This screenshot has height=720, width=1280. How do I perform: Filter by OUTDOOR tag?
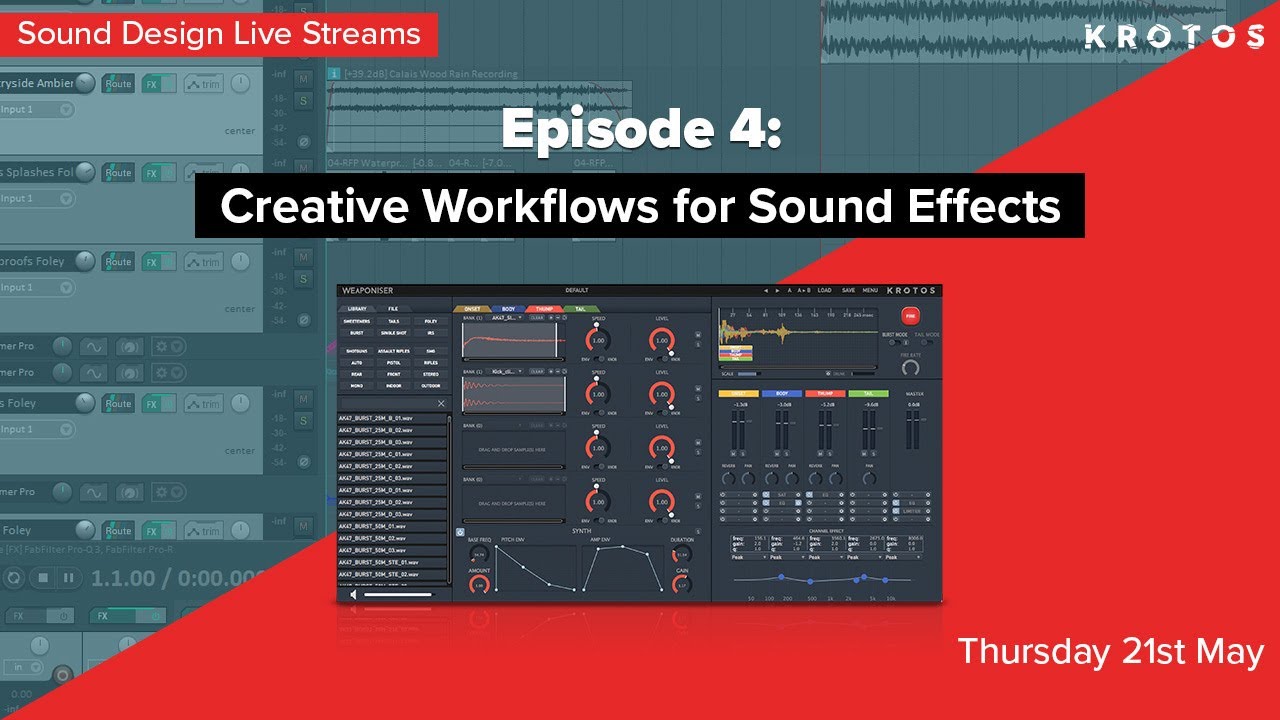(x=431, y=386)
